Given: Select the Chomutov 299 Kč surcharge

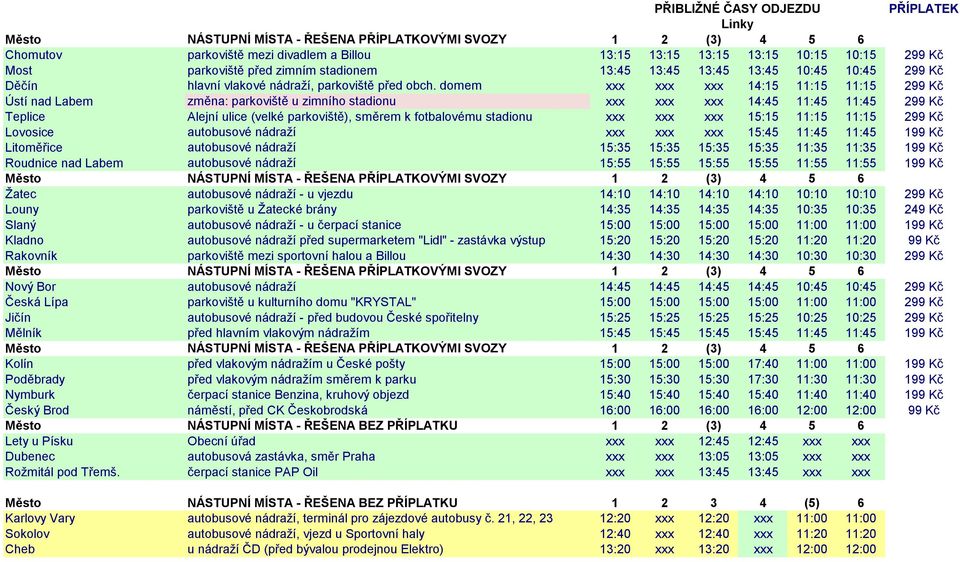Looking at the screenshot, I should point(923,55).
